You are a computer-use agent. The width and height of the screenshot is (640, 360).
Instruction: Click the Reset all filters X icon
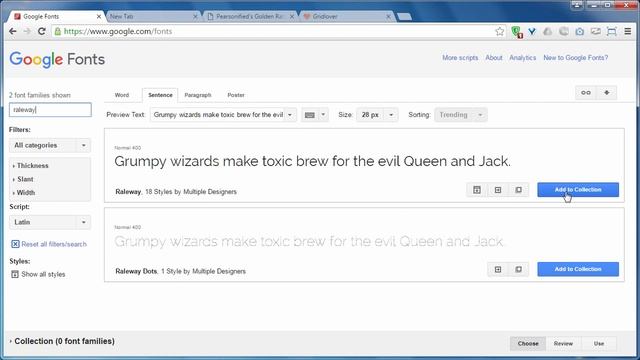point(15,244)
